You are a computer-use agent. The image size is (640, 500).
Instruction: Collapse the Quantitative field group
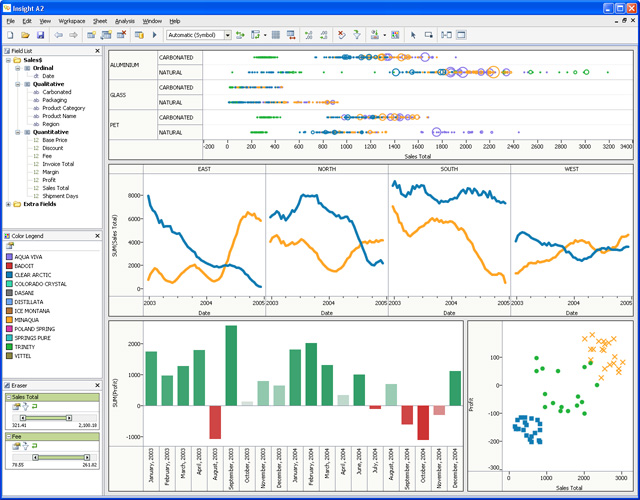tap(17, 132)
